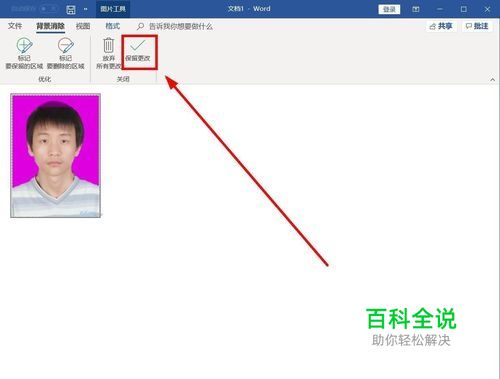This screenshot has height=379, width=500.
Task: Select the ID photo in the document
Action: tap(55, 156)
